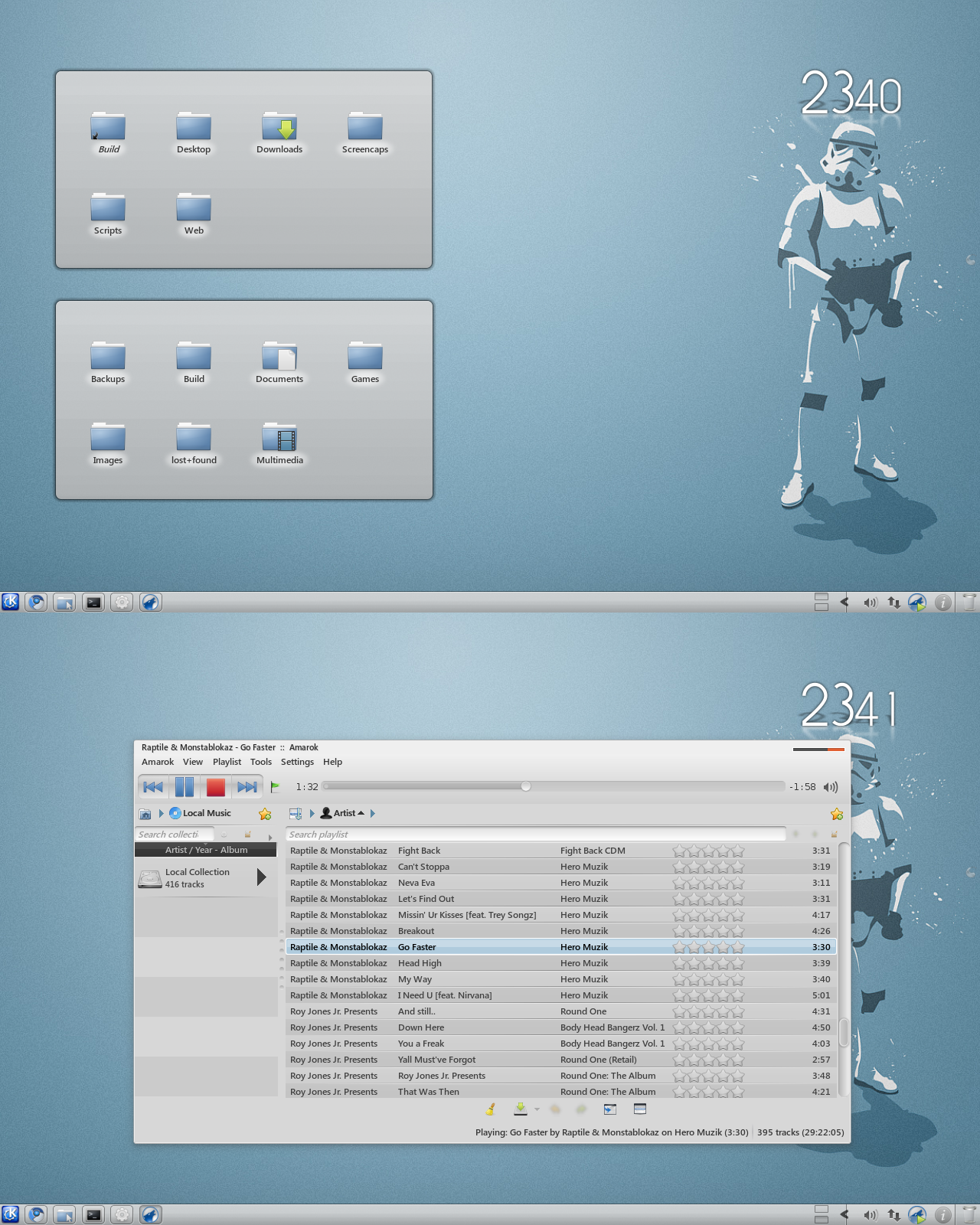
Task: Select the Fight Back track row
Action: 560,851
